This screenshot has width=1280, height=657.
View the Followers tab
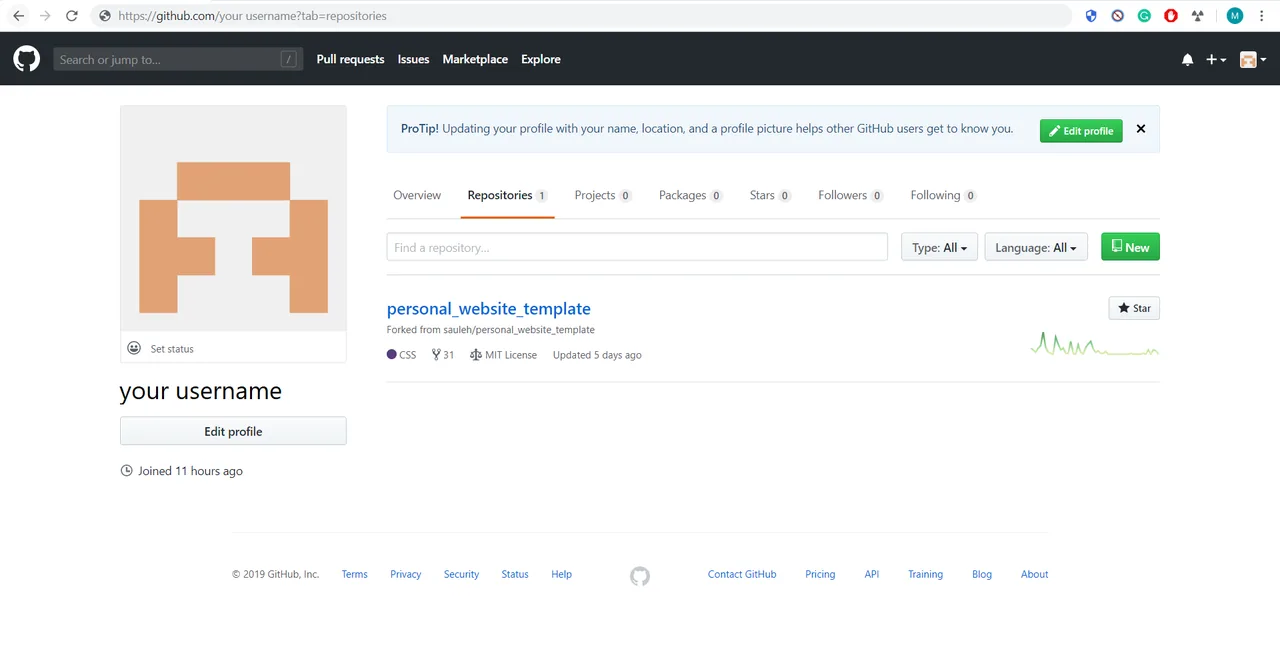851,195
